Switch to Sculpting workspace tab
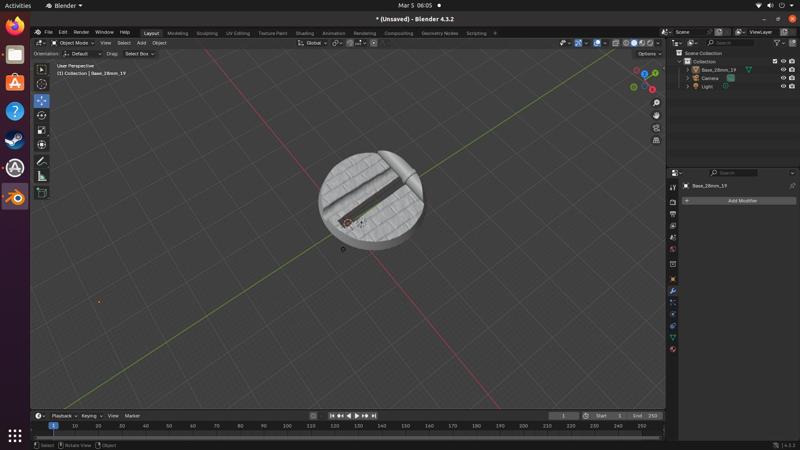800x450 pixels. (x=207, y=33)
